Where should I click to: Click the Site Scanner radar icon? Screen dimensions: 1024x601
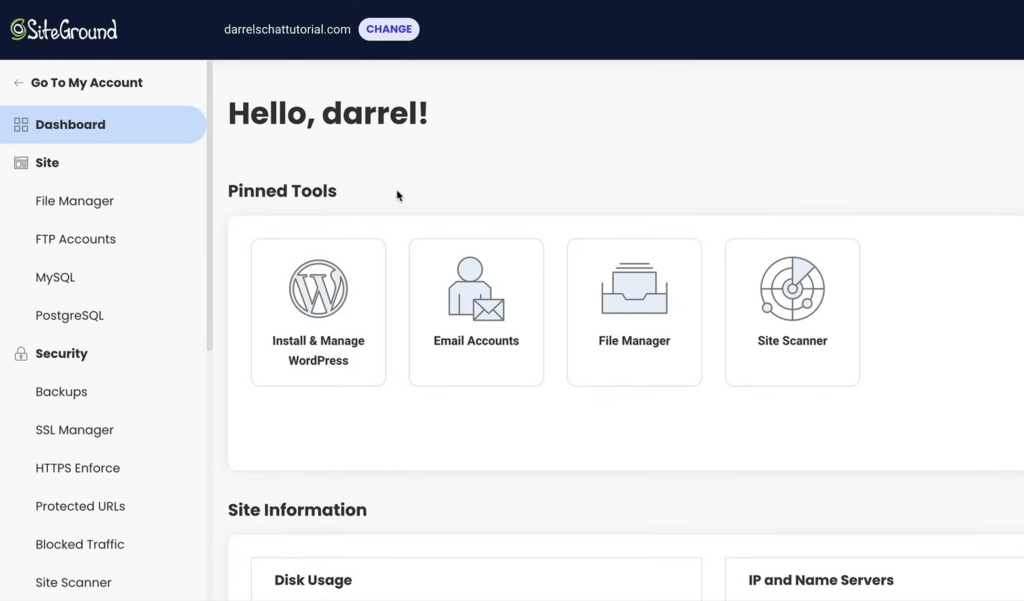pyautogui.click(x=792, y=289)
